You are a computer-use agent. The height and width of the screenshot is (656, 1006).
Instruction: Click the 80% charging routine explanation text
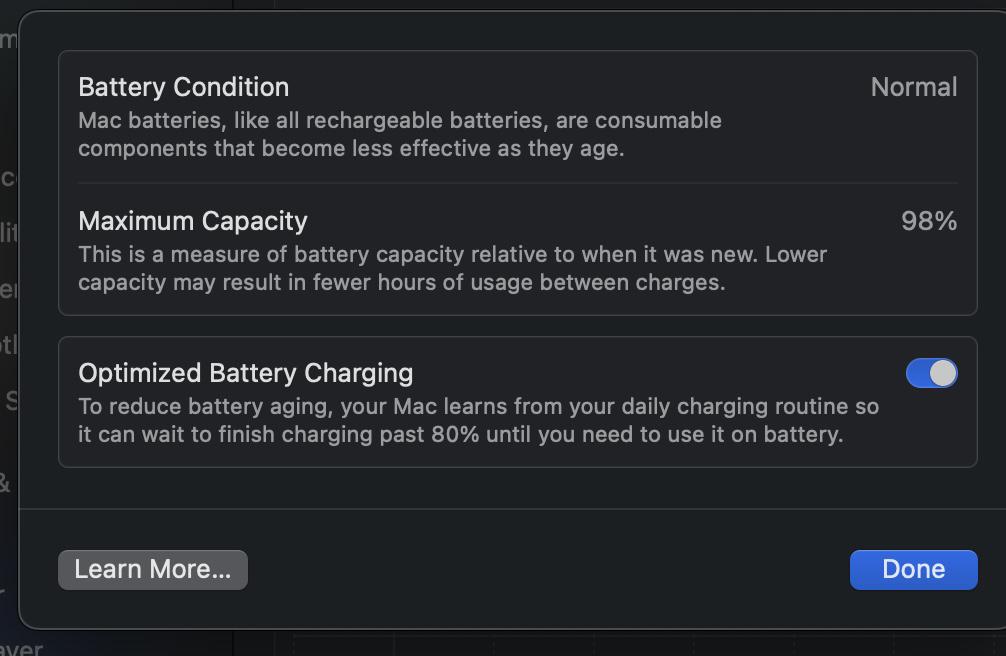(x=478, y=420)
